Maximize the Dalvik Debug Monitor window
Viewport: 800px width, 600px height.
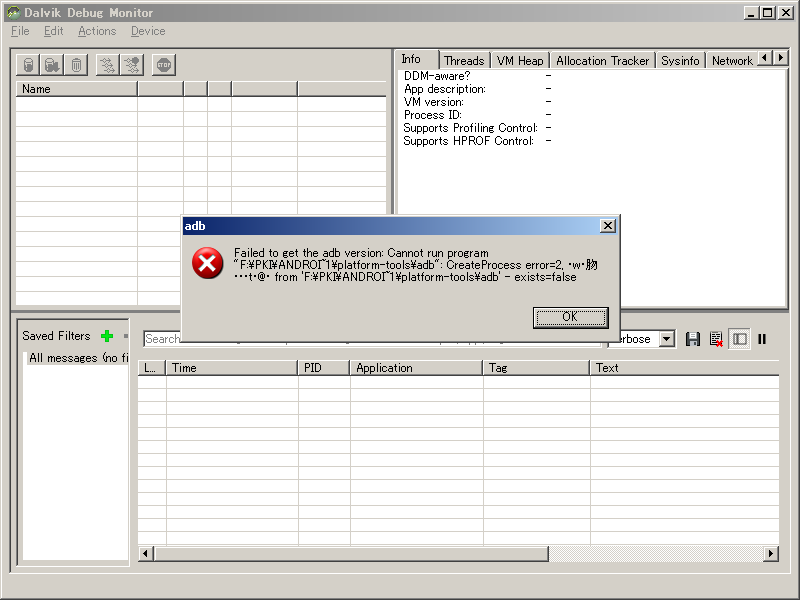[x=767, y=13]
